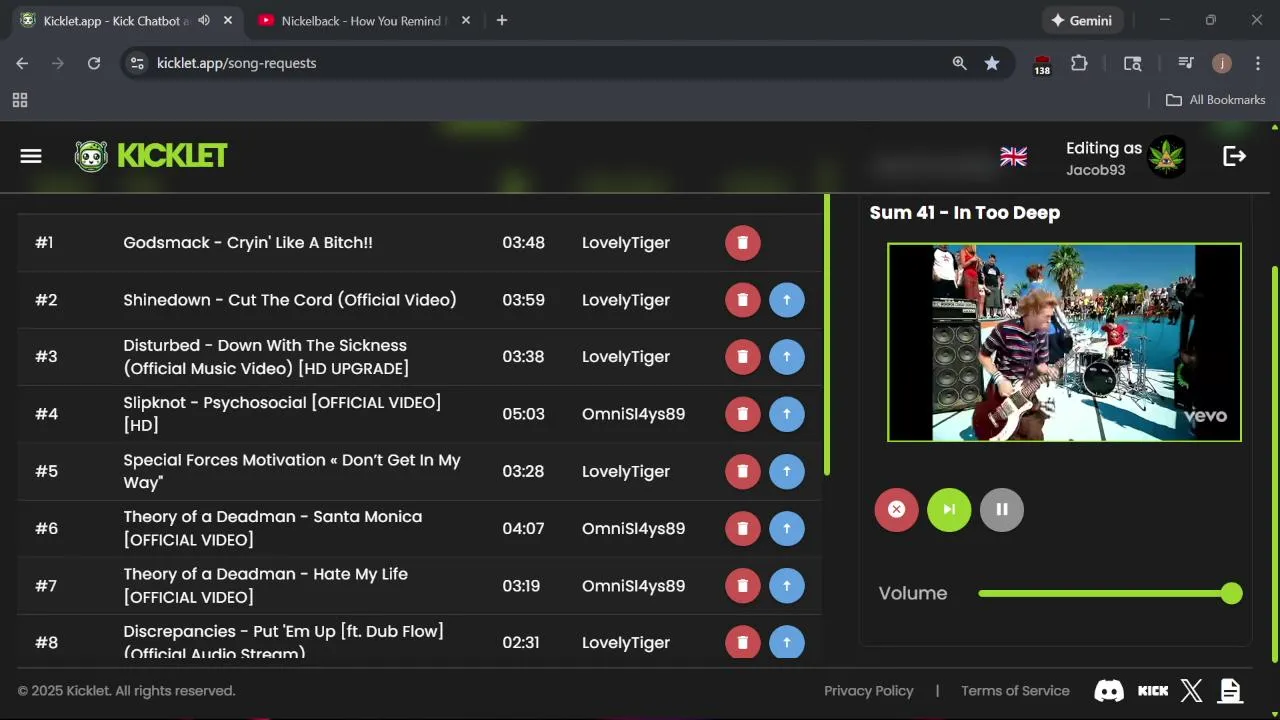This screenshot has width=1280, height=720.
Task: Log out using the exit icon
Action: coord(1234,156)
